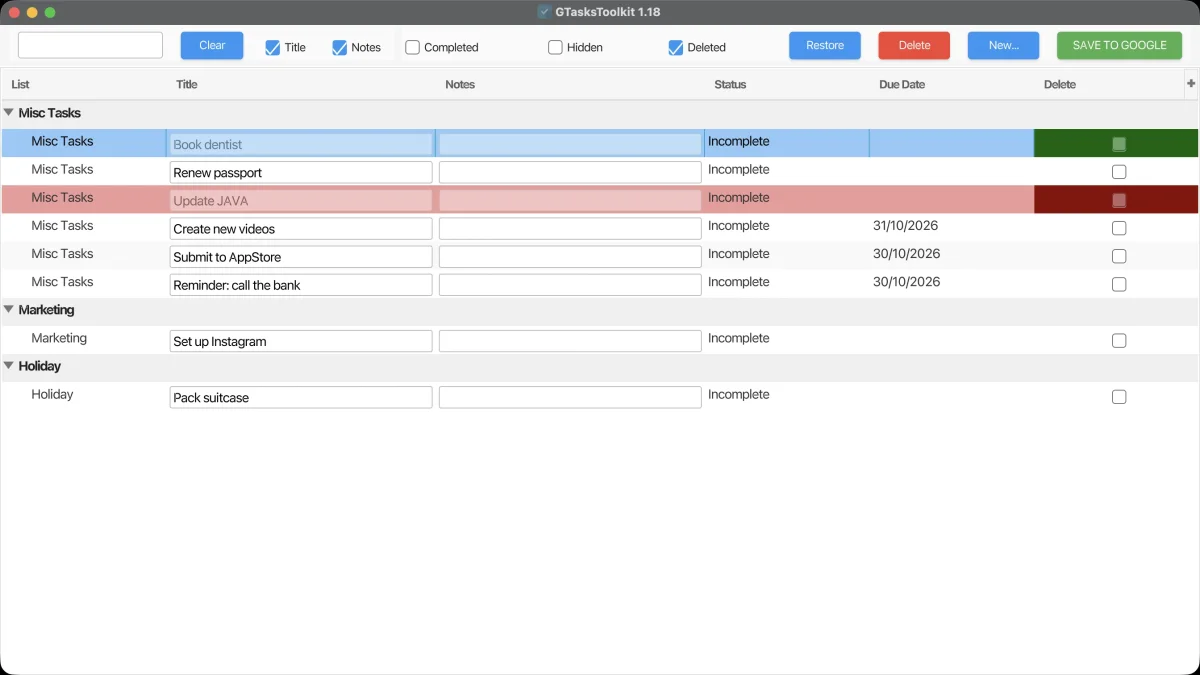Collapse the Misc Tasks group

(x=9, y=113)
